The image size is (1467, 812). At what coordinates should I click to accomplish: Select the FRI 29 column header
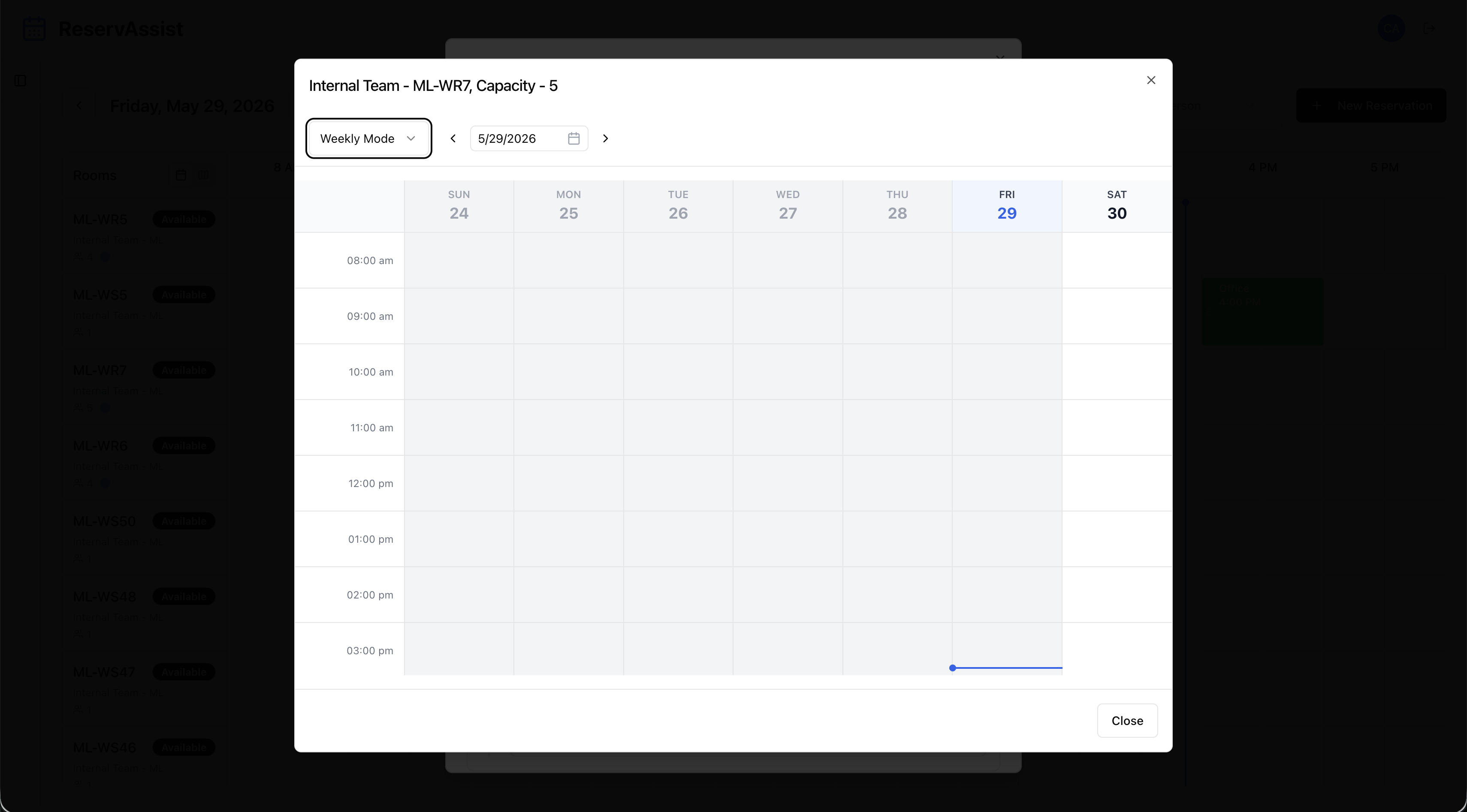pos(1007,206)
